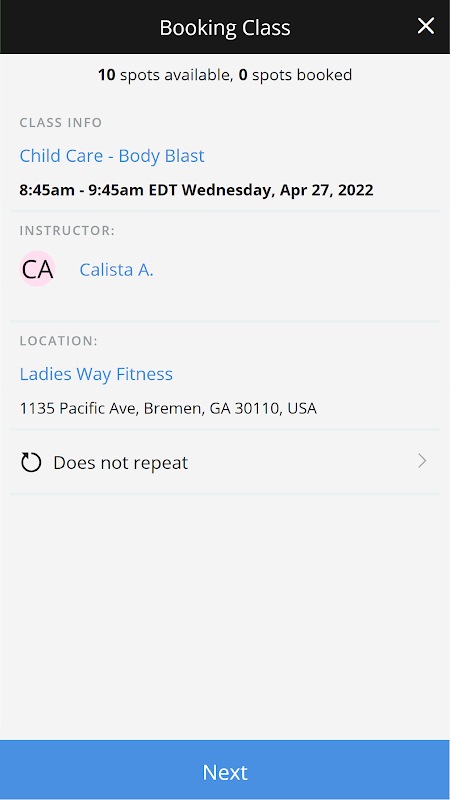Select the Does not repeat row

(x=225, y=462)
